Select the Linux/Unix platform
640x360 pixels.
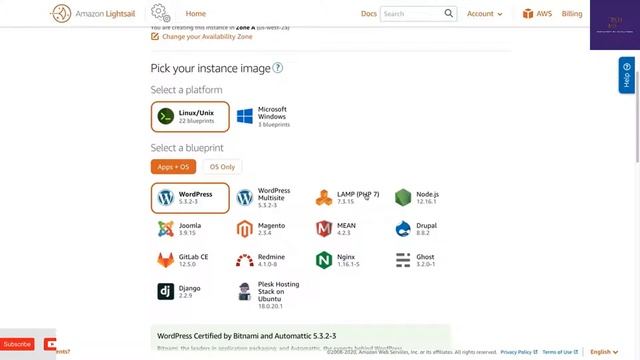click(x=190, y=117)
